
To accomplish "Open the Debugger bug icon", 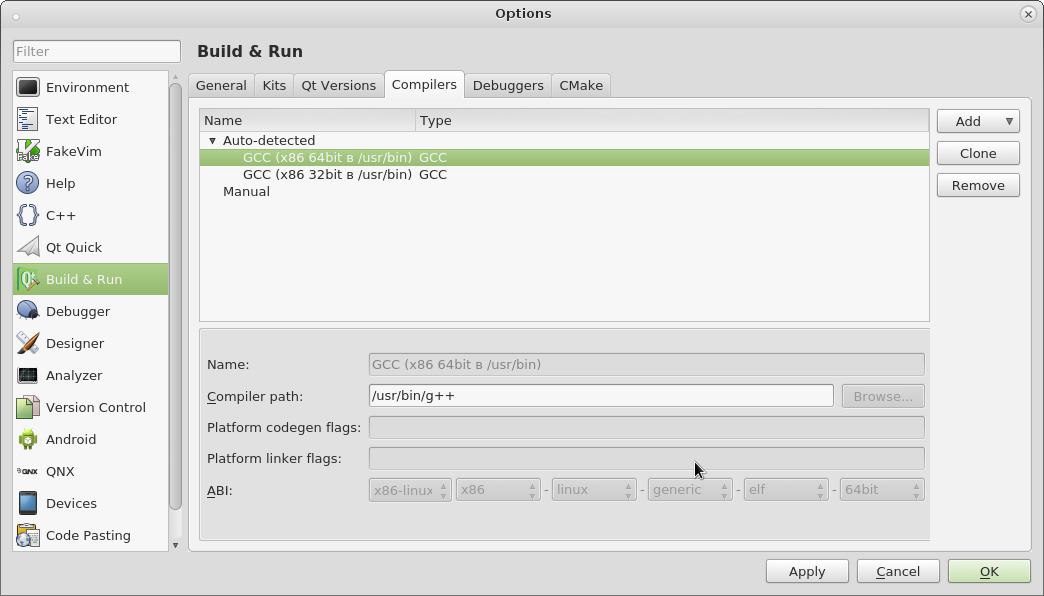I will [x=28, y=311].
